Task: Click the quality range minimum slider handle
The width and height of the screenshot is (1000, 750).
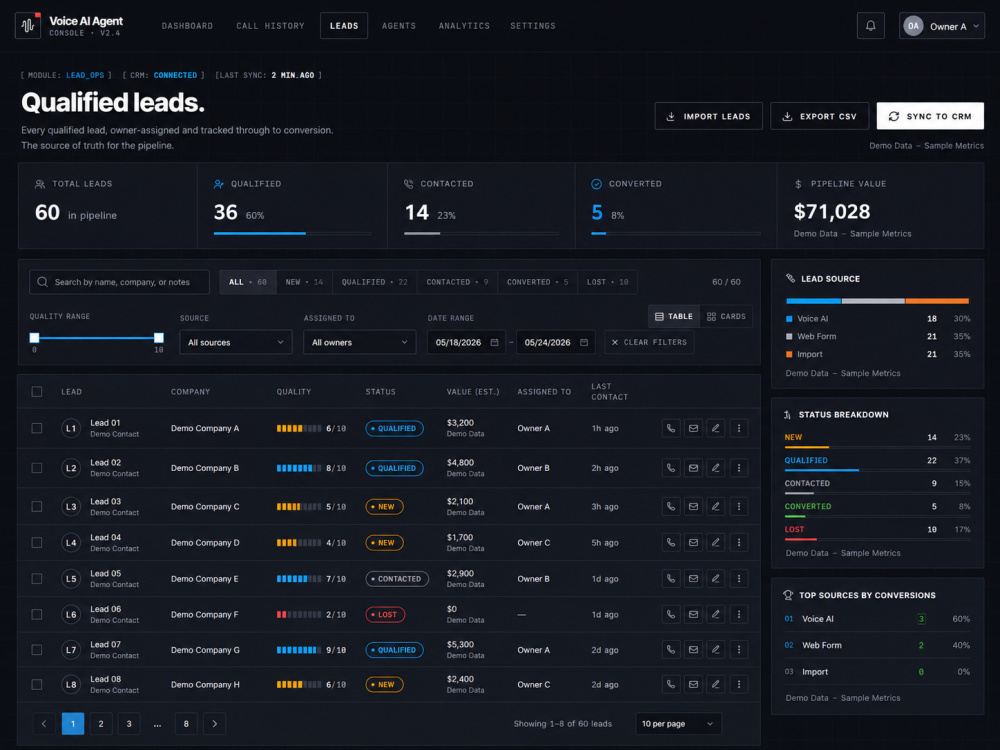Action: coord(34,337)
